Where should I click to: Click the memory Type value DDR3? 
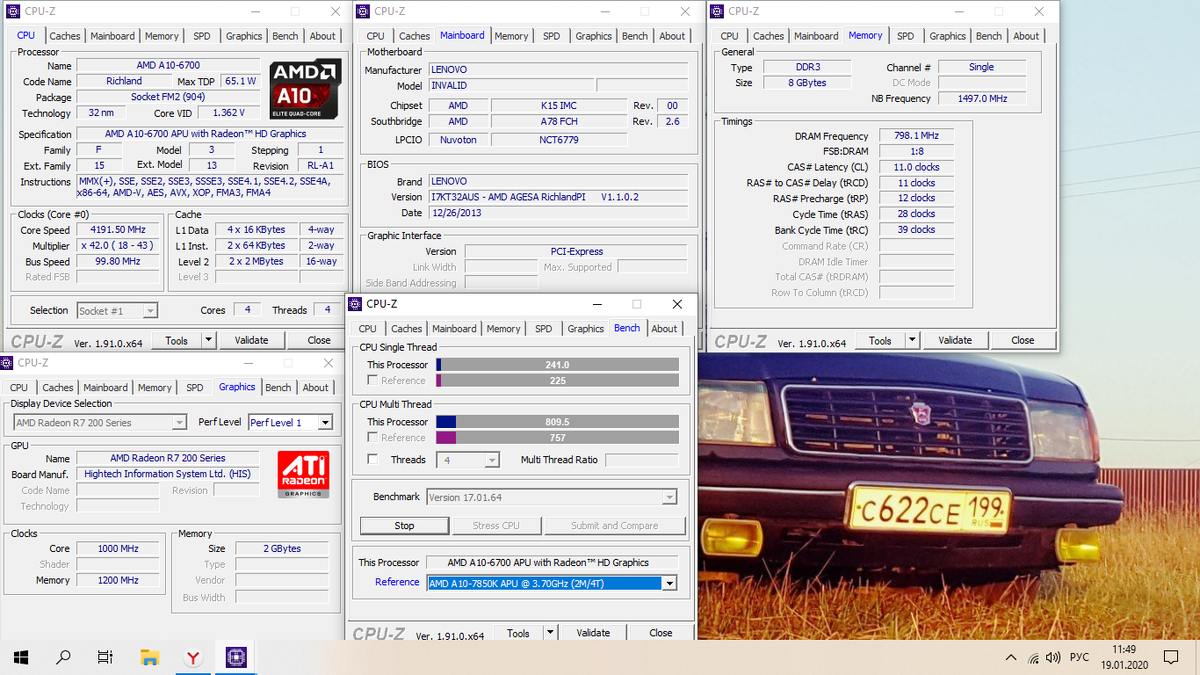(x=807, y=67)
